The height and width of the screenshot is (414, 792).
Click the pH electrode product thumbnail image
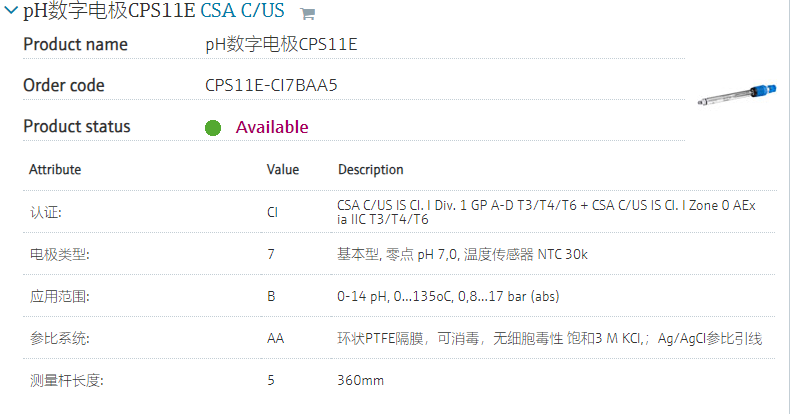pyautogui.click(x=737, y=95)
